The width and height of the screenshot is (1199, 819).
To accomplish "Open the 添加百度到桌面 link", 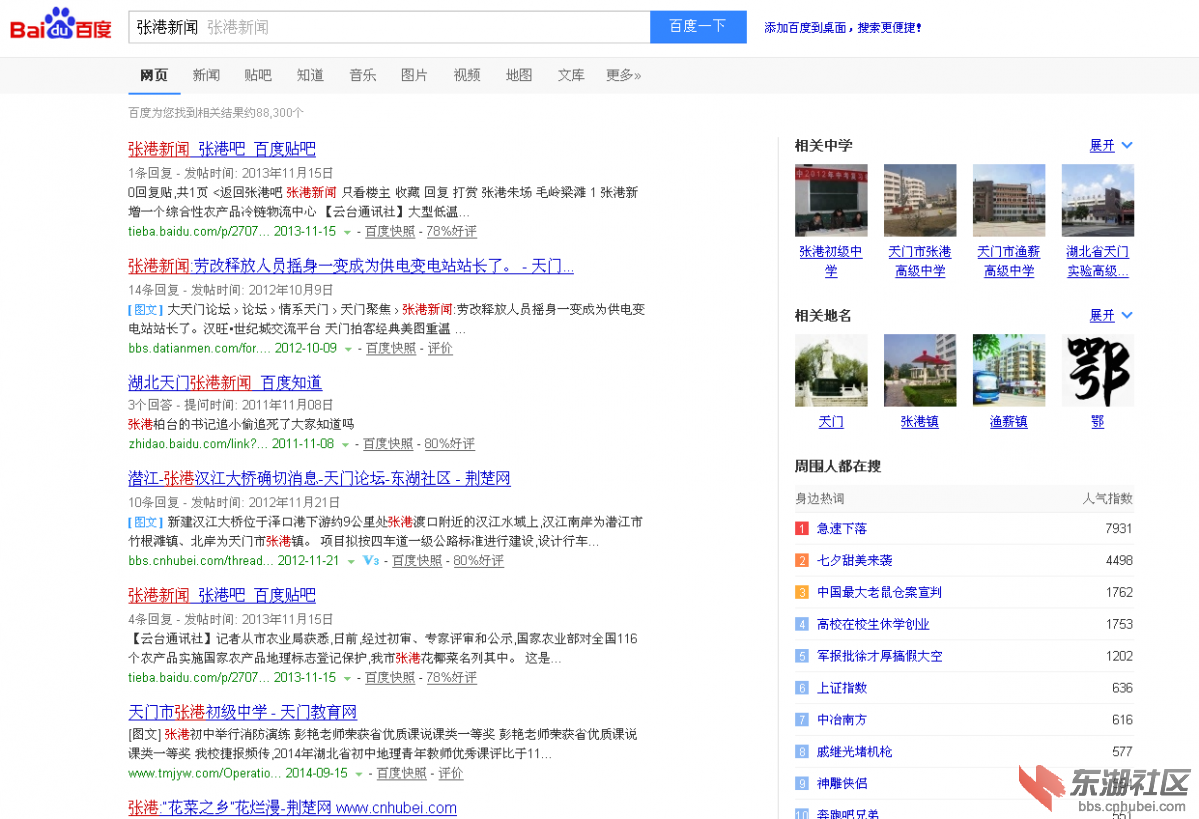I will pos(843,28).
